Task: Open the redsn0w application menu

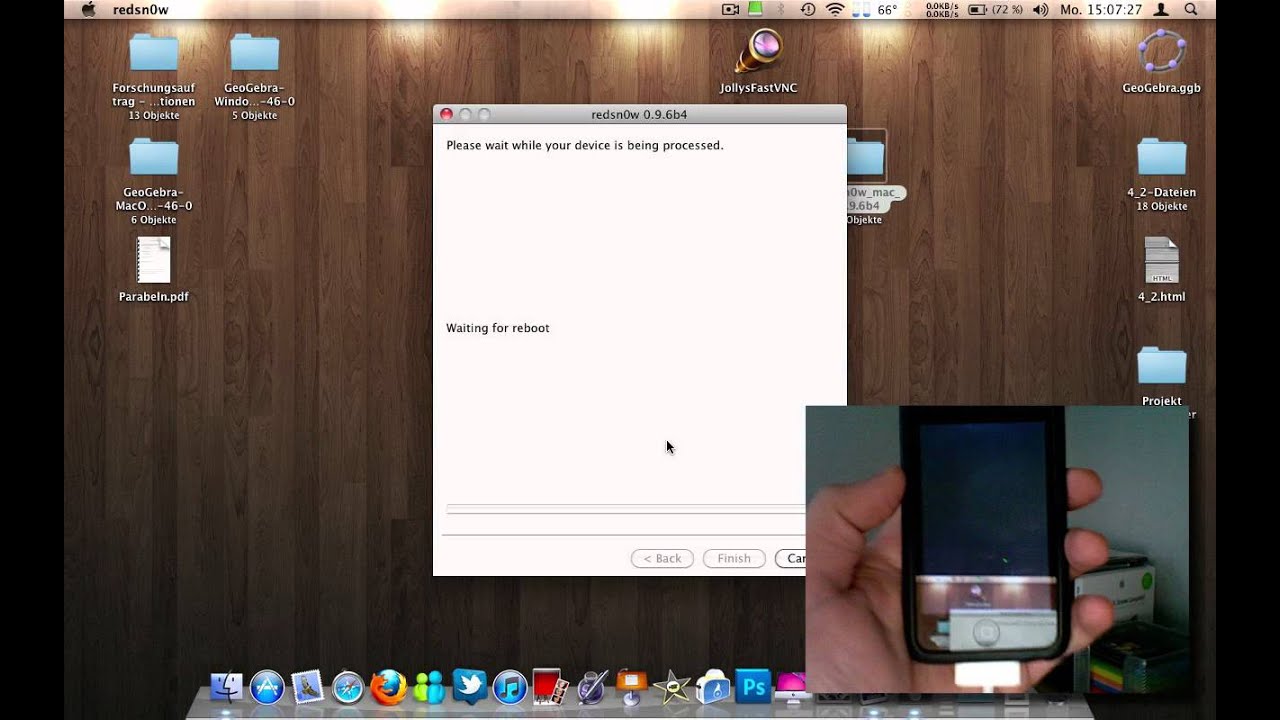Action: pyautogui.click(x=140, y=9)
